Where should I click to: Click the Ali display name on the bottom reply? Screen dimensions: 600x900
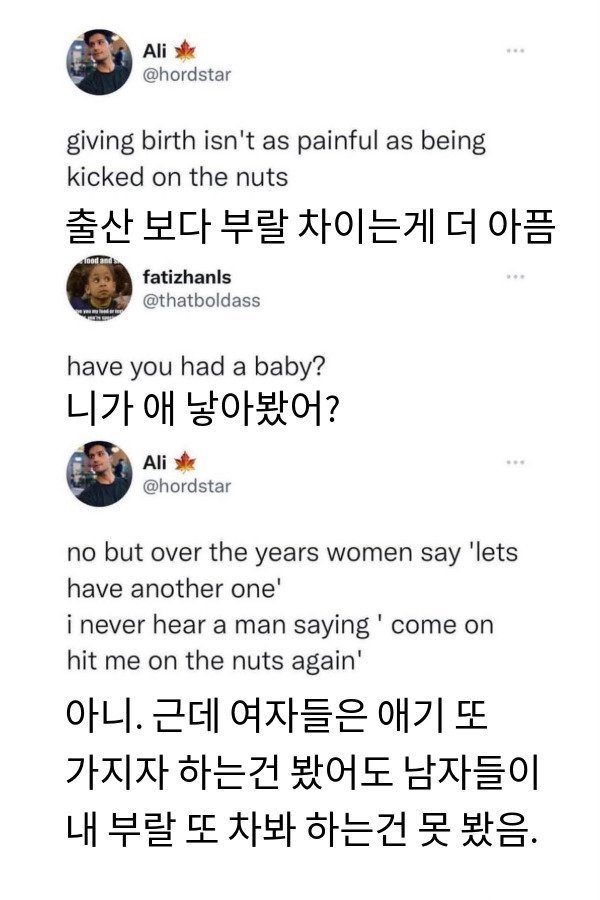pyautogui.click(x=154, y=463)
